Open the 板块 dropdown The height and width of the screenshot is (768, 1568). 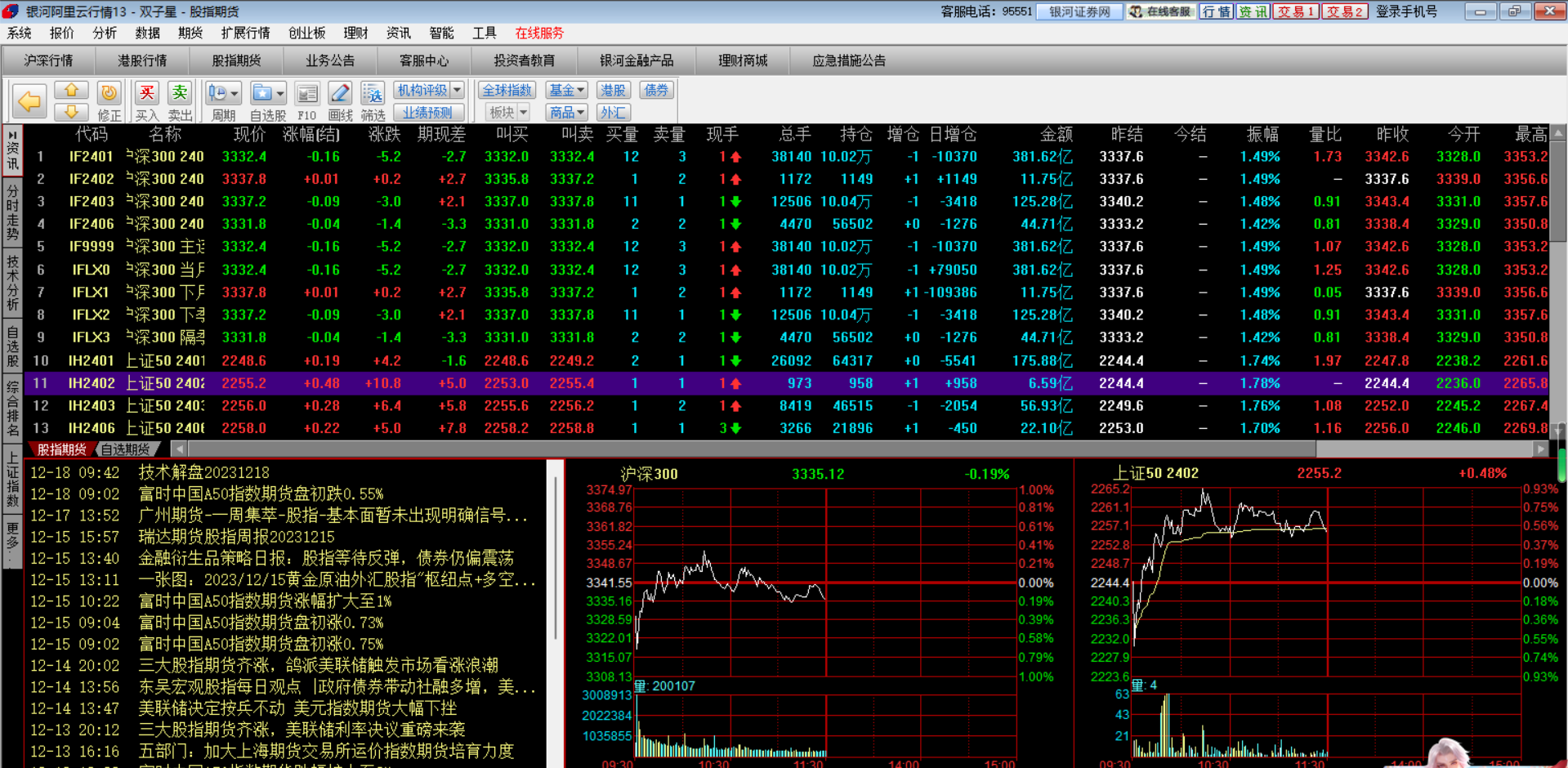click(507, 112)
